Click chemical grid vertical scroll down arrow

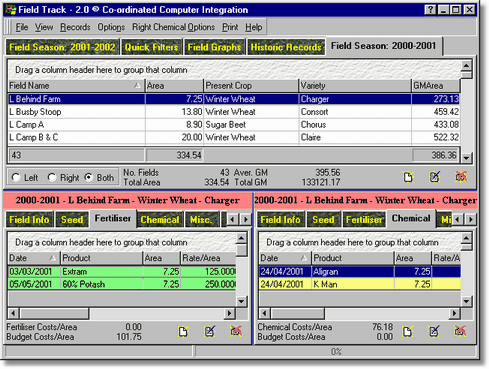(x=466, y=301)
